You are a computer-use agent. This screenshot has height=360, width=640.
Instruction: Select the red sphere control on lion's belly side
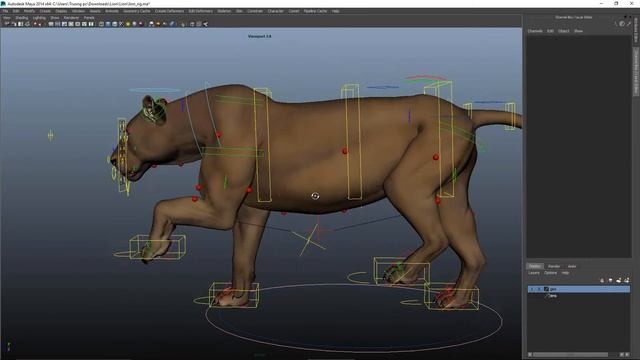coord(345,151)
